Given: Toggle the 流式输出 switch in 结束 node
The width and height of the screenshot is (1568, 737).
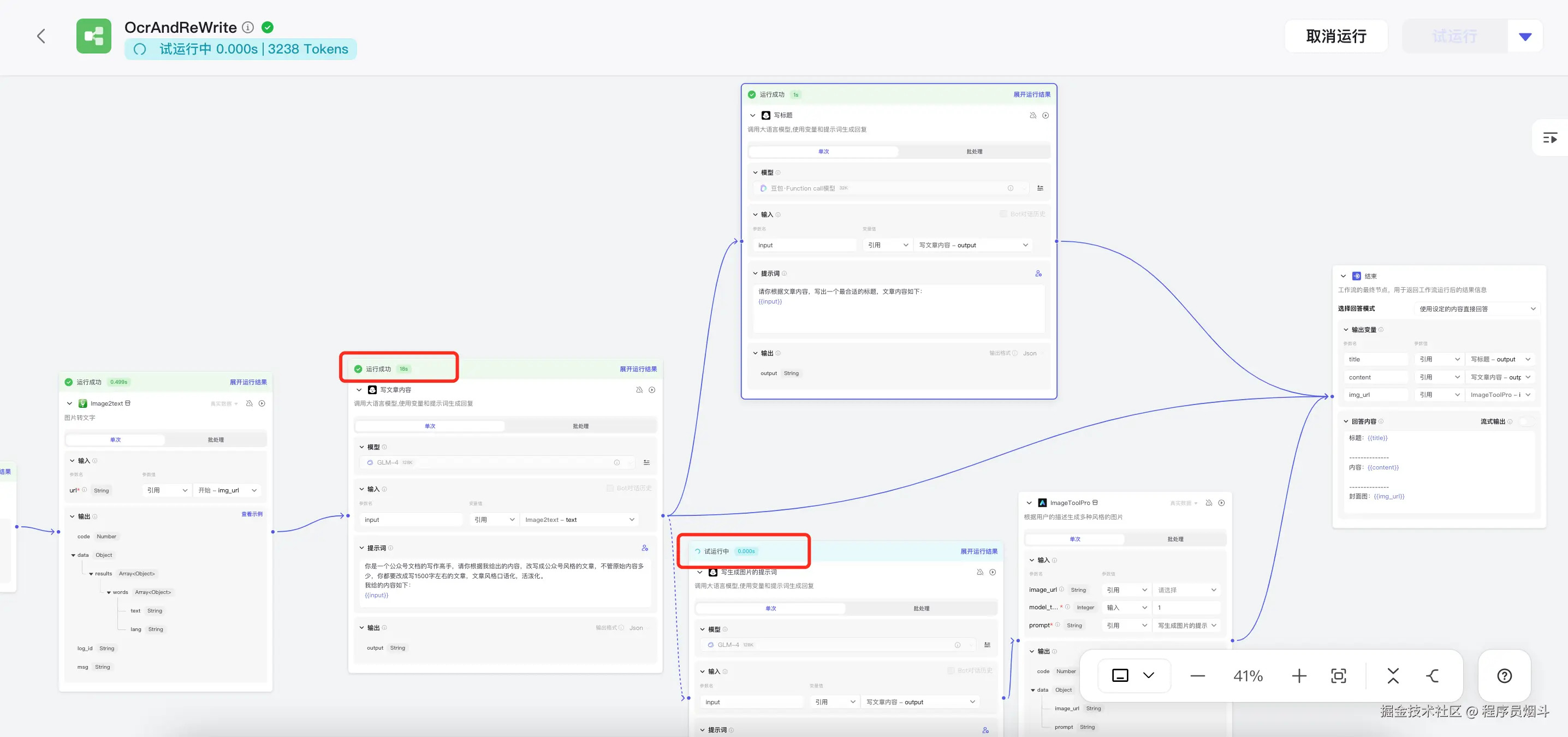Looking at the screenshot, I should tap(1526, 422).
